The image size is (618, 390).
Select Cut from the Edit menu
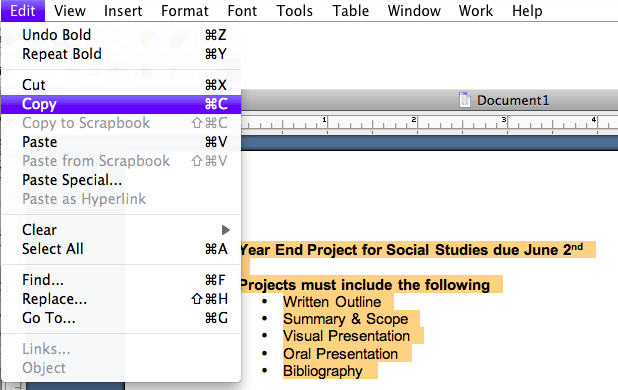121,85
